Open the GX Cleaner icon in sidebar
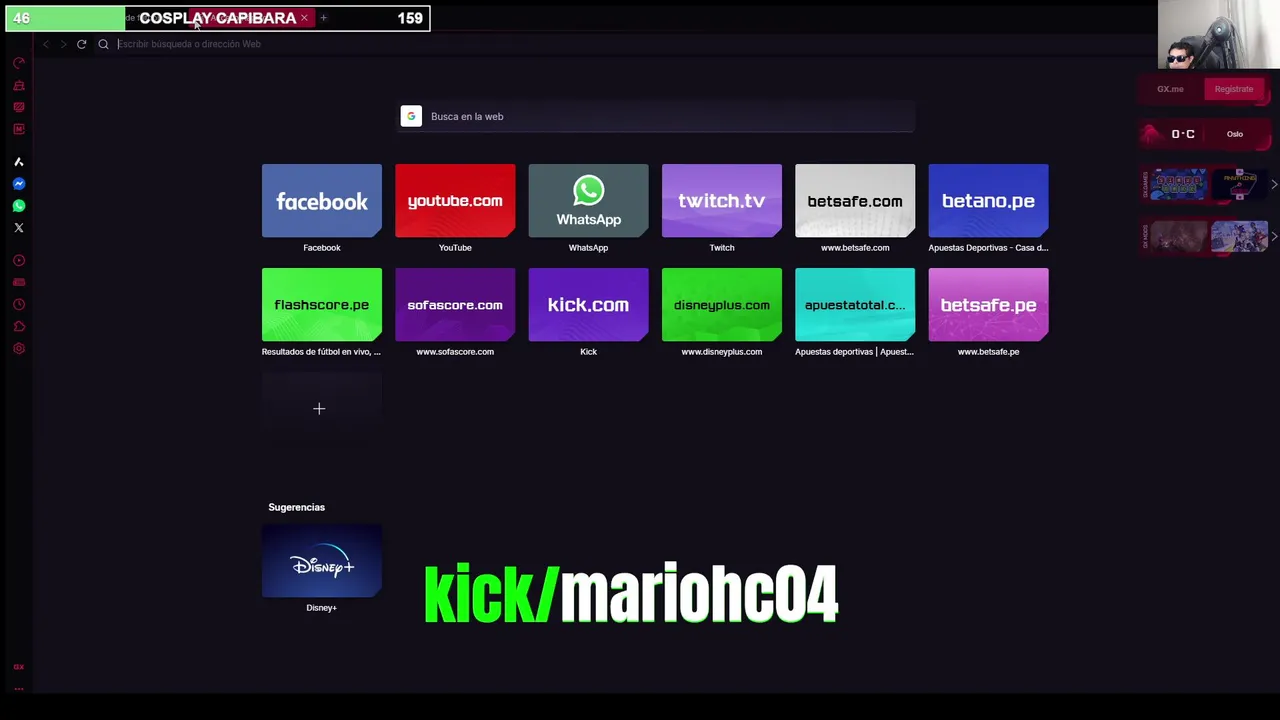 pyautogui.click(x=18, y=85)
